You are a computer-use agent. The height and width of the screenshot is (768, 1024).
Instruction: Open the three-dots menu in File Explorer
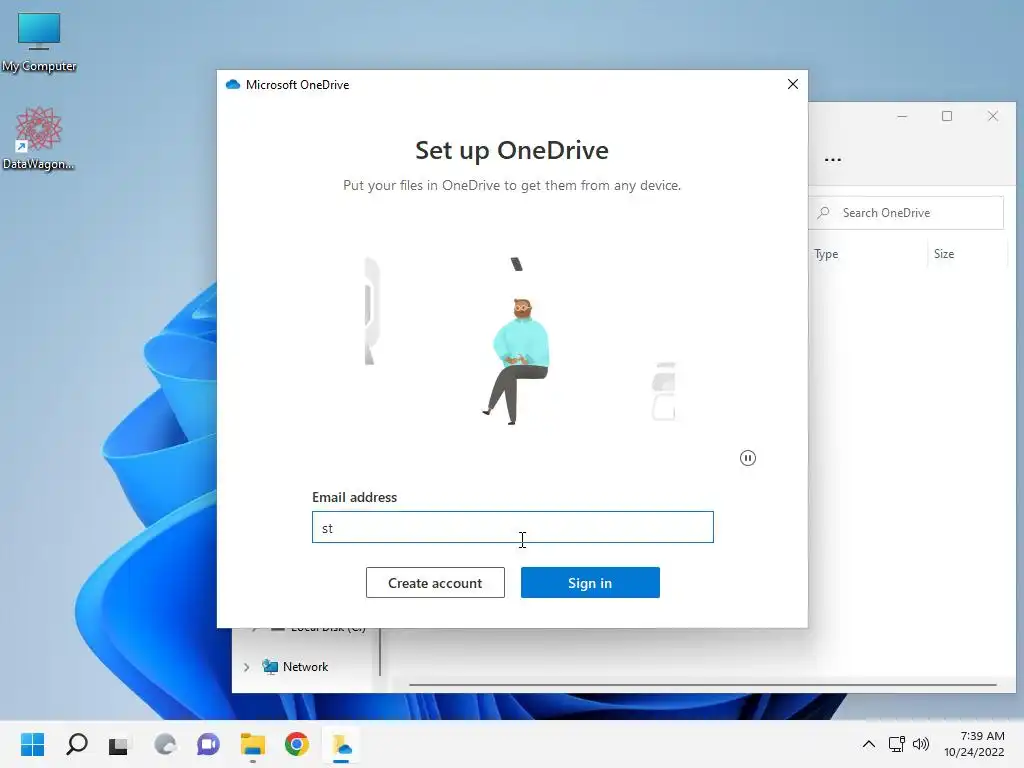coord(833,159)
